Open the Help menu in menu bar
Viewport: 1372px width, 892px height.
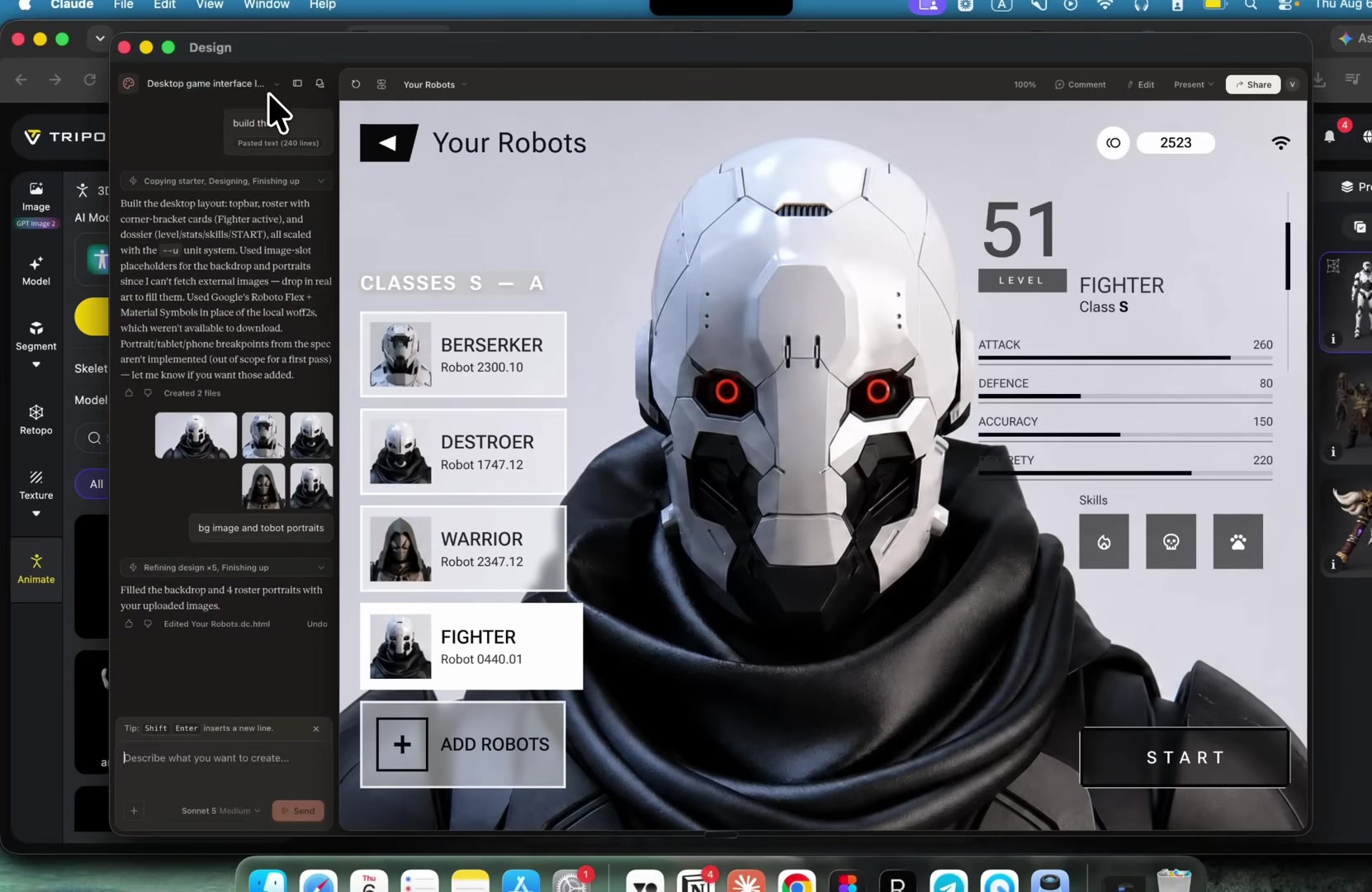(x=323, y=5)
